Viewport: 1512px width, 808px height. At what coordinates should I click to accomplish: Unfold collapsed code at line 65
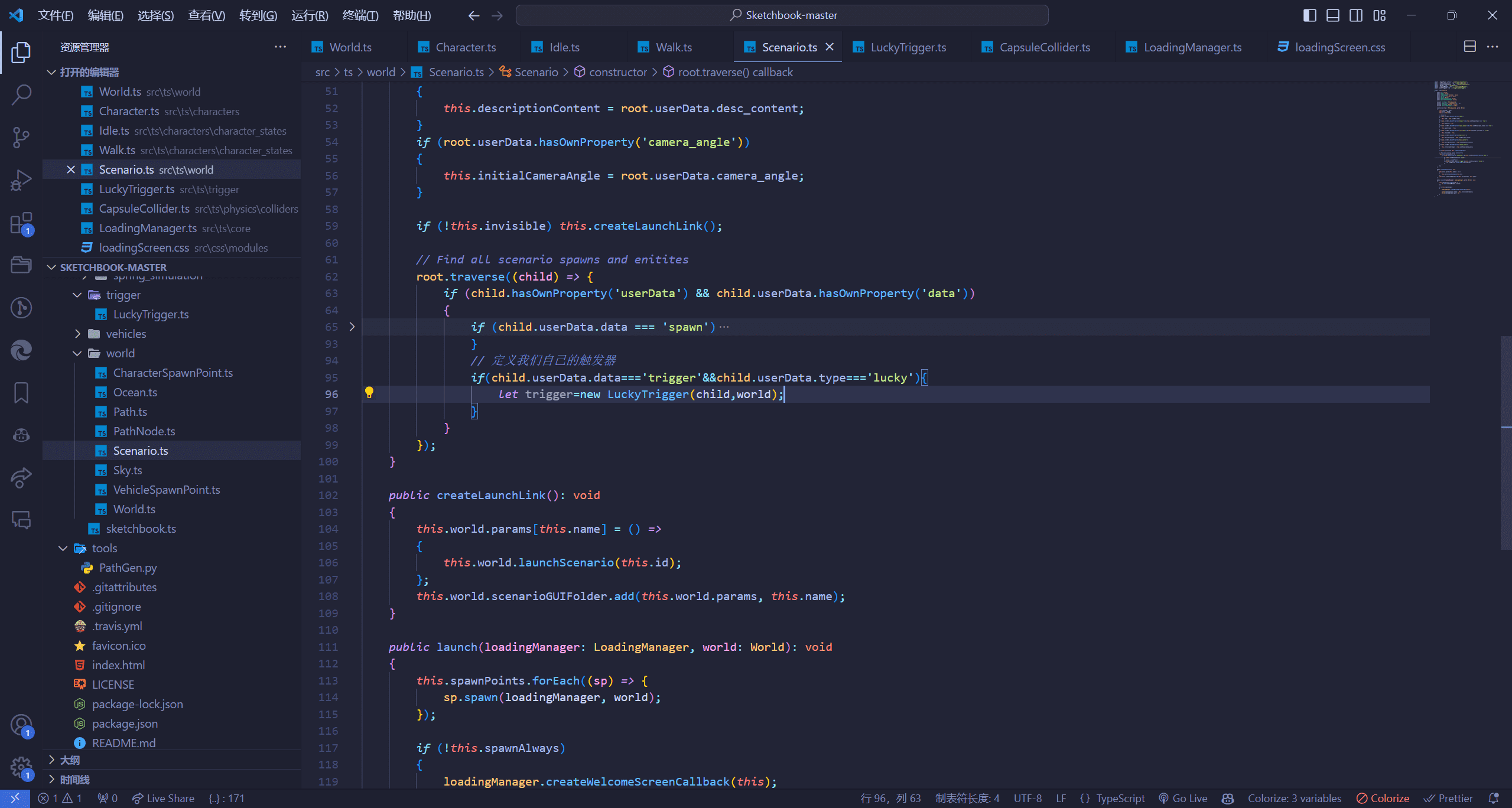[x=352, y=327]
